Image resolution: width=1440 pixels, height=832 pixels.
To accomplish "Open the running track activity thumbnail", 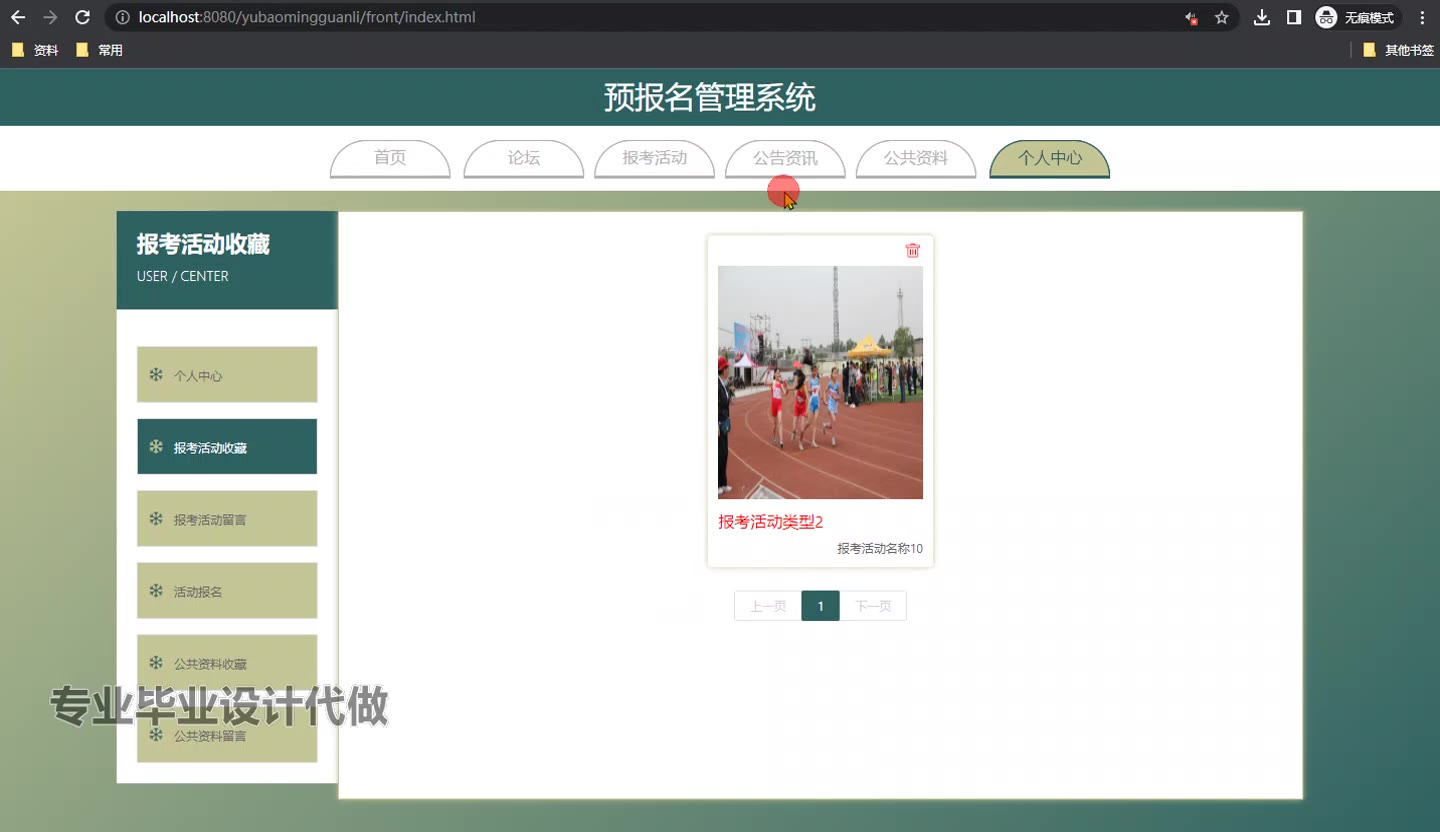I will [x=820, y=382].
